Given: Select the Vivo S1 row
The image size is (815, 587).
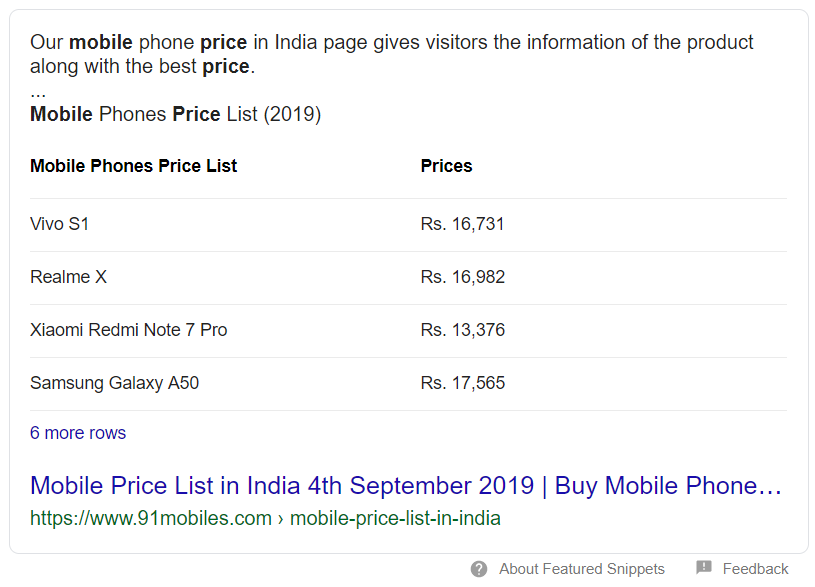Looking at the screenshot, I should (409, 225).
